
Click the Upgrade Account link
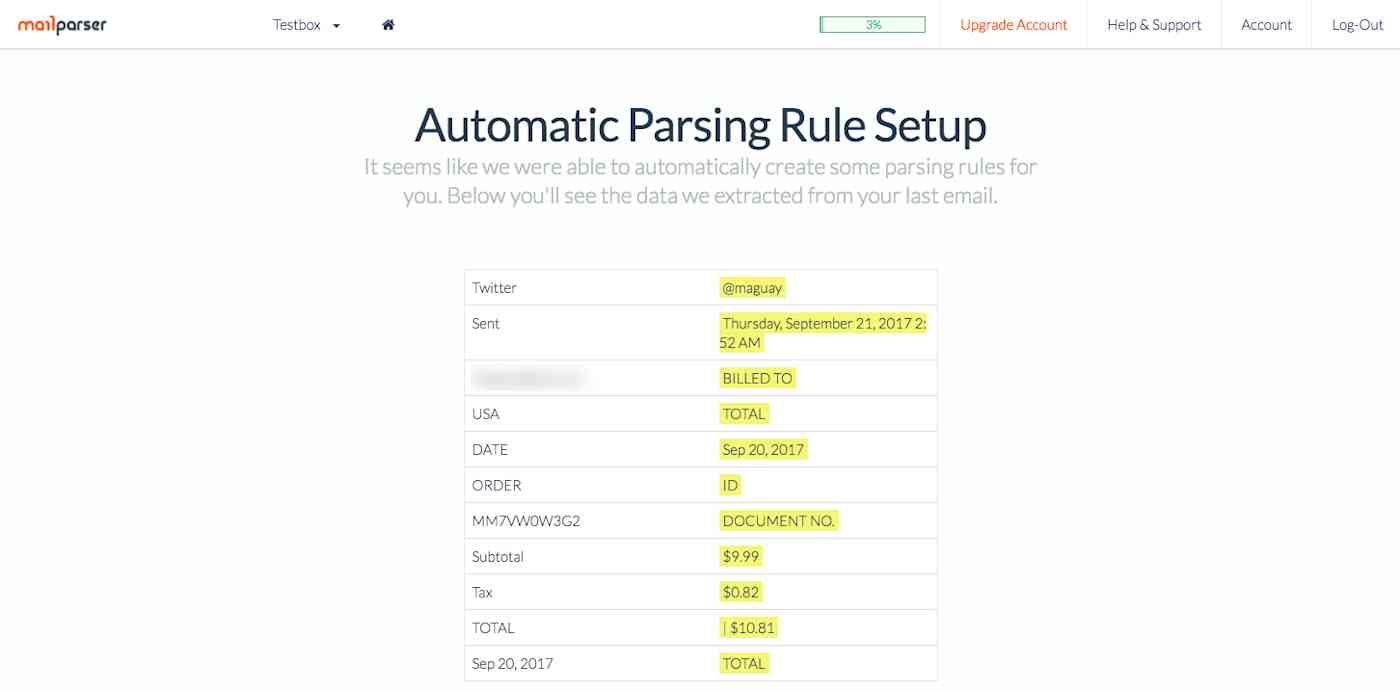point(1013,24)
